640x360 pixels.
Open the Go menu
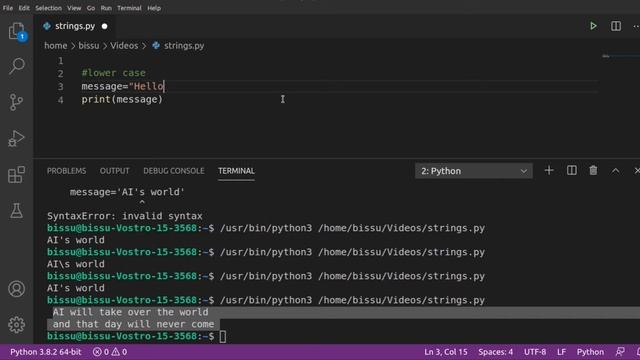click(x=91, y=8)
